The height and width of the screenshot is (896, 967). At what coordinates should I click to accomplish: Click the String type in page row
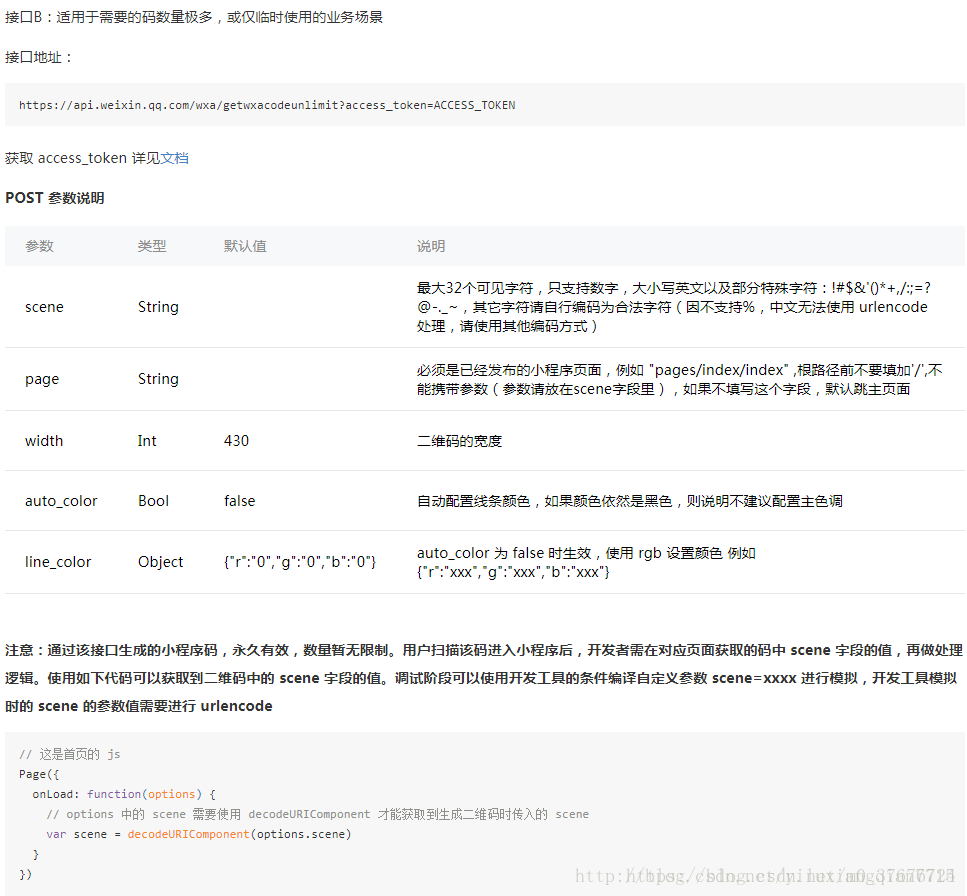(158, 379)
